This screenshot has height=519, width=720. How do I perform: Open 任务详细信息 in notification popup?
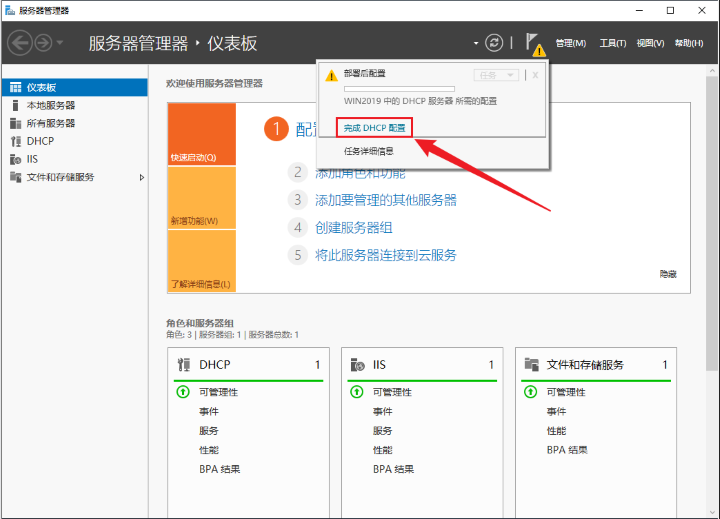tap(369, 151)
